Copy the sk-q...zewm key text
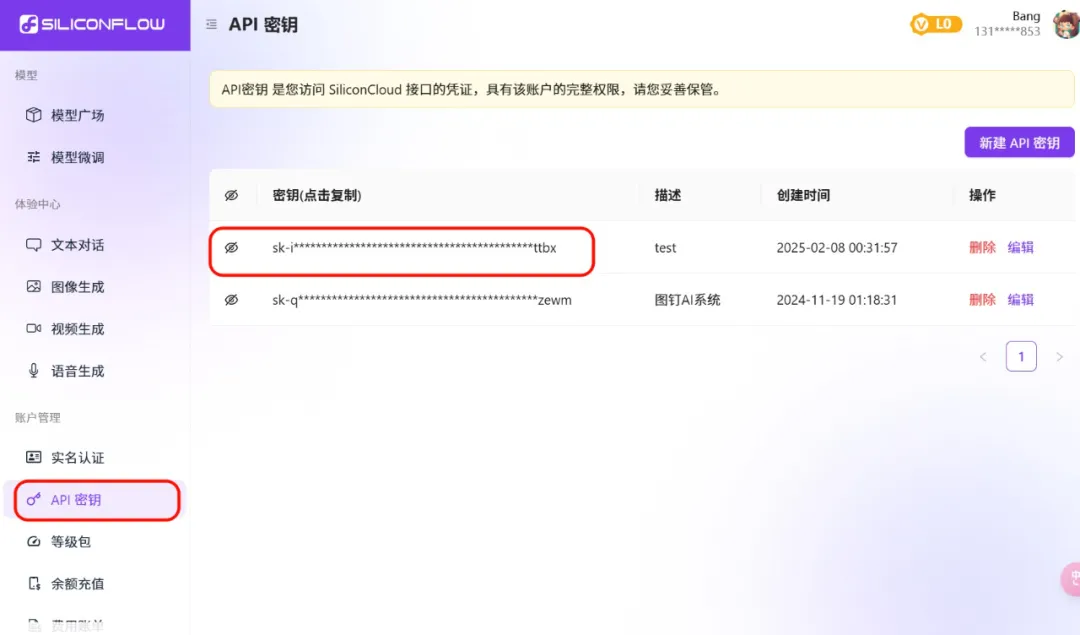The width and height of the screenshot is (1080, 635). pos(421,300)
